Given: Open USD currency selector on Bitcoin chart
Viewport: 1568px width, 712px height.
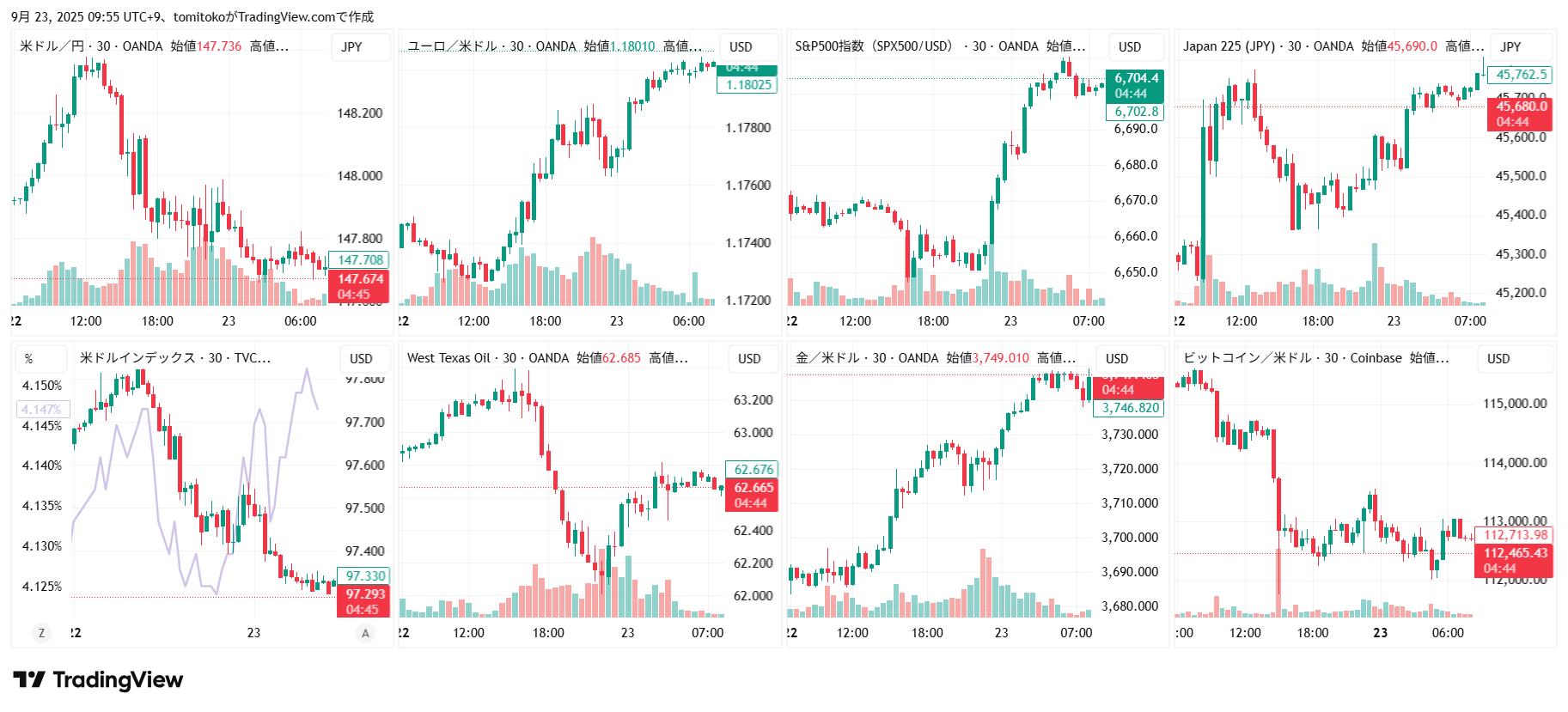Looking at the screenshot, I should click(x=1498, y=359).
